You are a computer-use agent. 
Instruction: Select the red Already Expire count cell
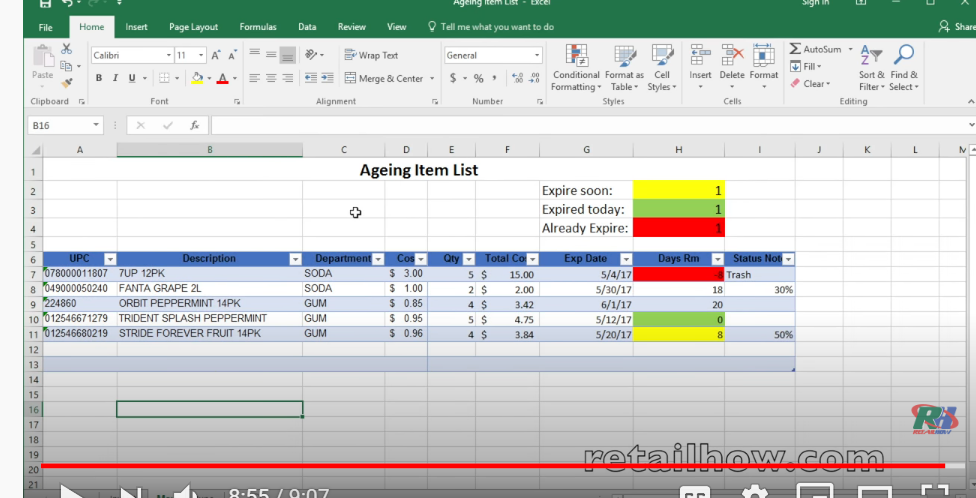coord(678,228)
